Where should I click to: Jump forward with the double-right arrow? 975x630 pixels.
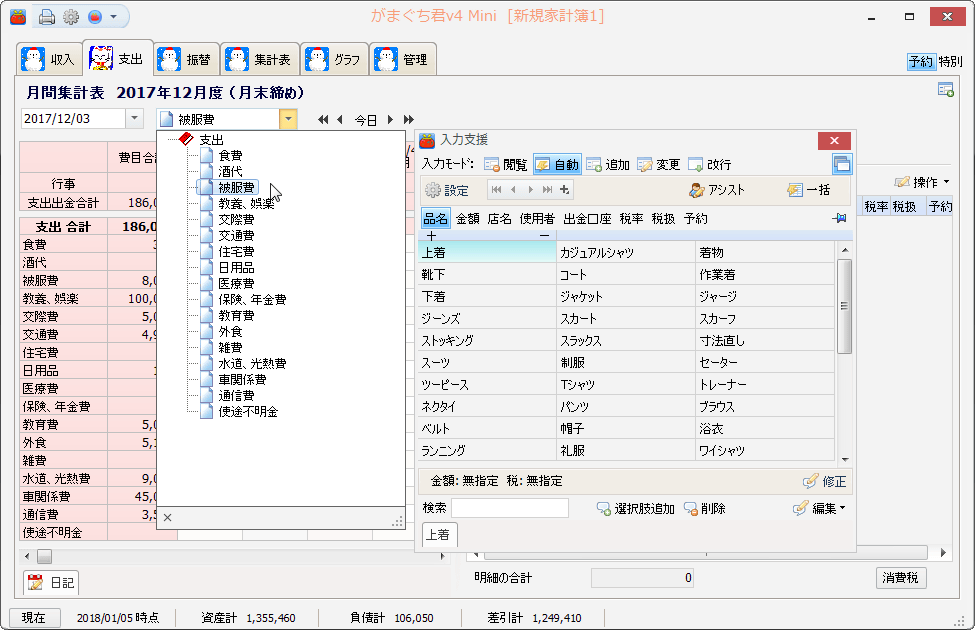(409, 119)
